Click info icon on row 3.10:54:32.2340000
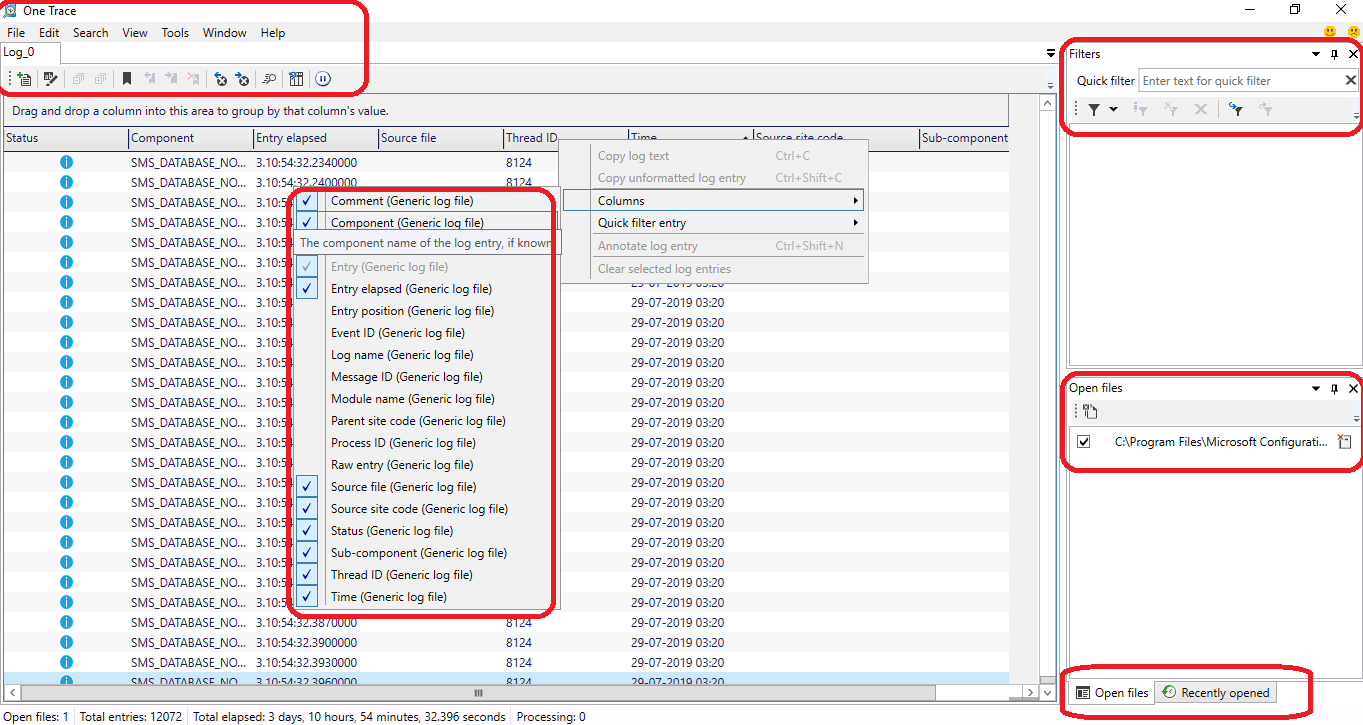This screenshot has width=1363, height=725. [66, 162]
